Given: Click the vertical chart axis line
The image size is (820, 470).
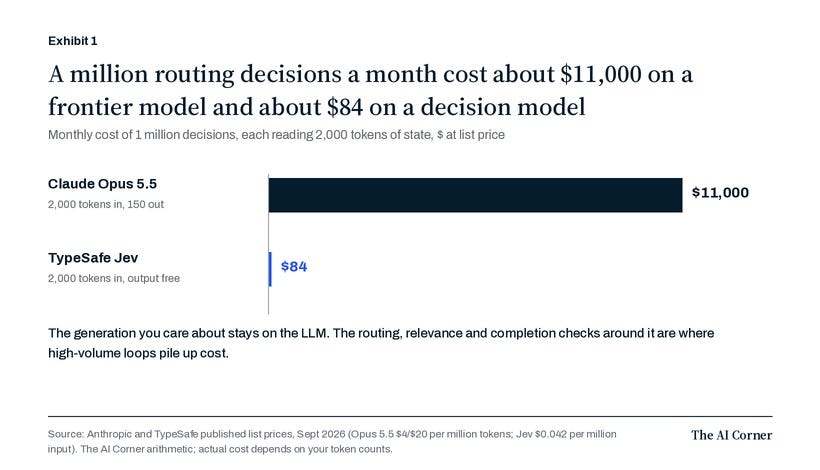Looking at the screenshot, I should [268, 244].
